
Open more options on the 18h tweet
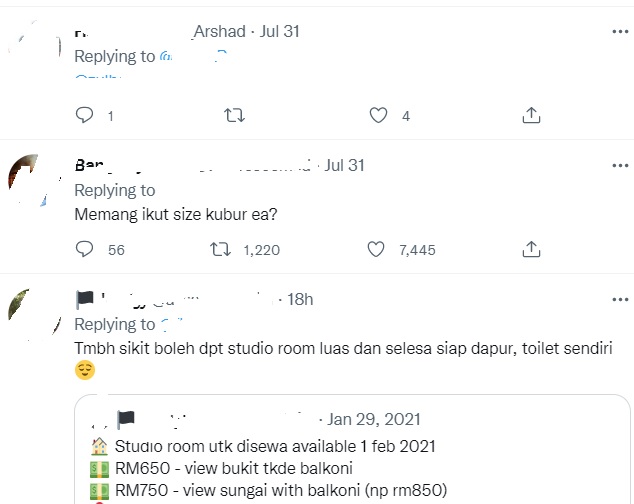pos(620,299)
